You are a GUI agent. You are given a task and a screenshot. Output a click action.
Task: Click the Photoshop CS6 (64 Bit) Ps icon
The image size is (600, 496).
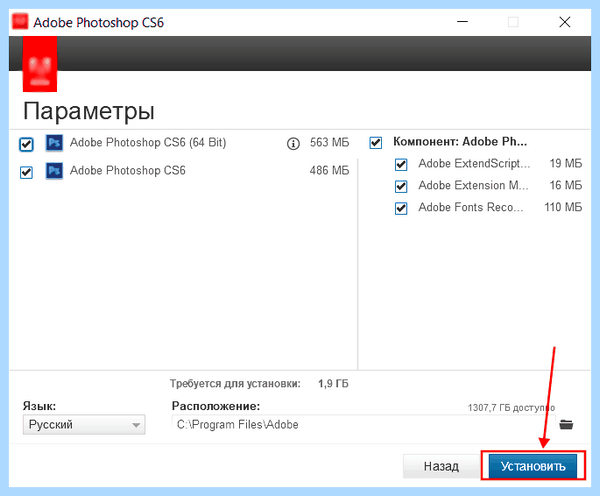coord(54,143)
